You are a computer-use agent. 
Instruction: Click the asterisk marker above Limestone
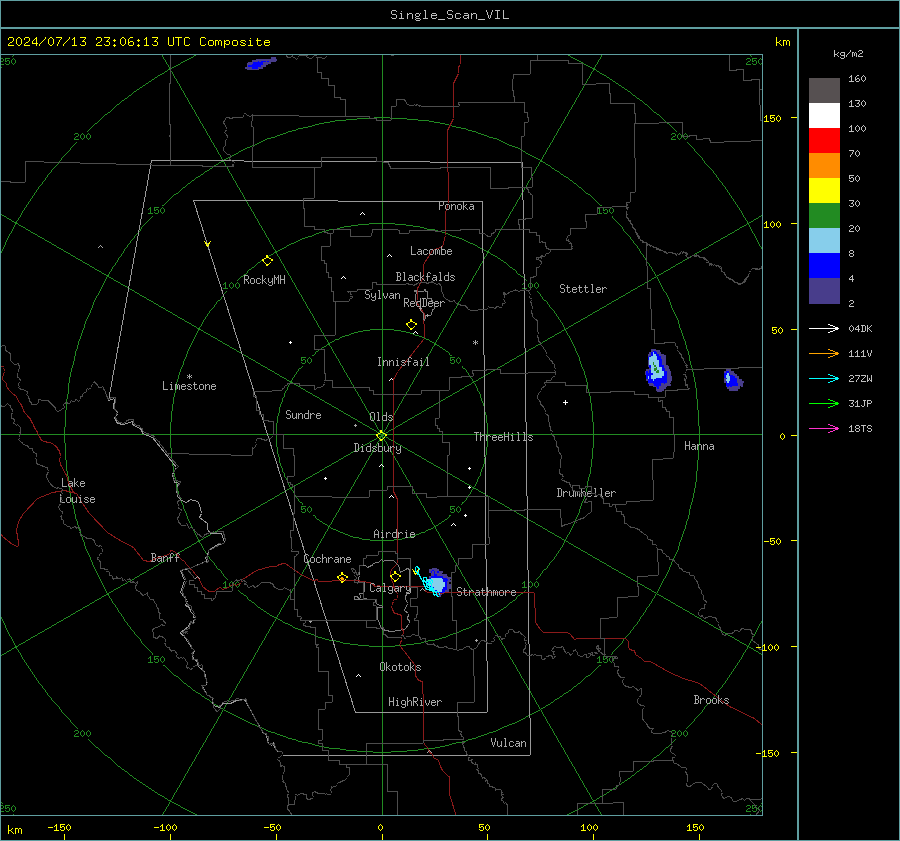point(189,377)
